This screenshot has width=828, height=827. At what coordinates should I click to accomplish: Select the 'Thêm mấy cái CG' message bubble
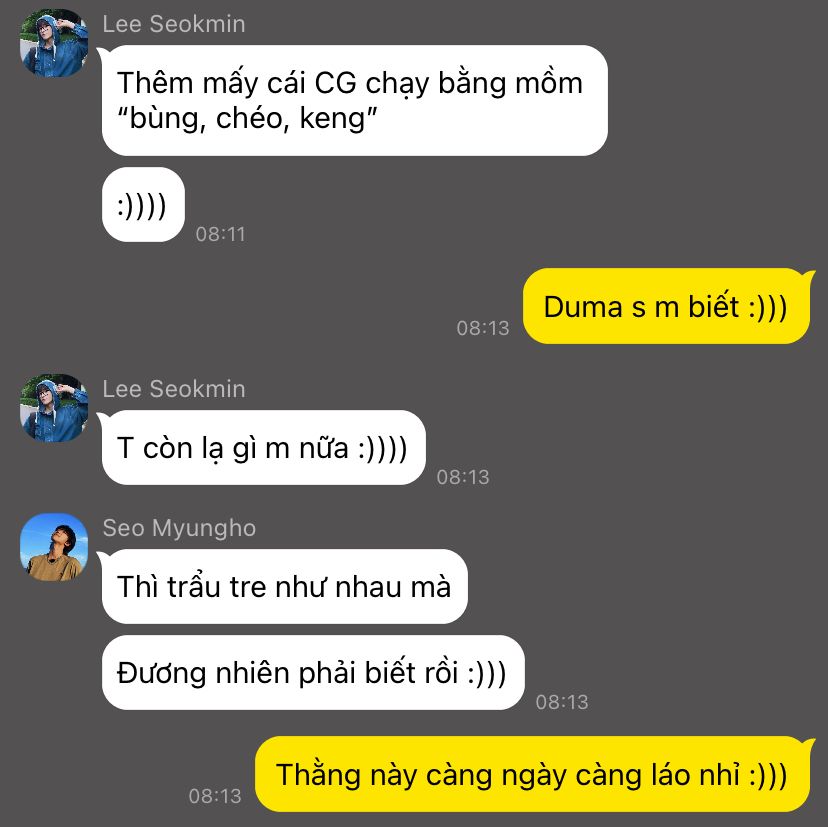[355, 100]
